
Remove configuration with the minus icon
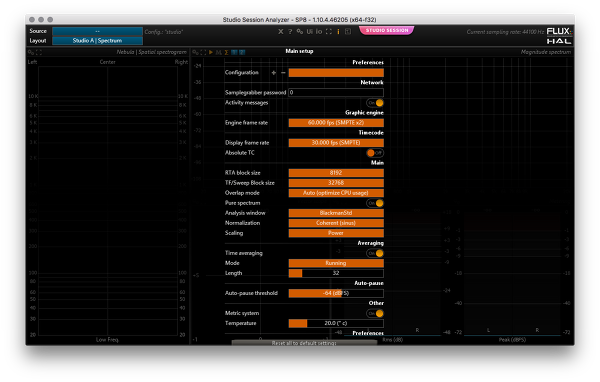(x=283, y=73)
